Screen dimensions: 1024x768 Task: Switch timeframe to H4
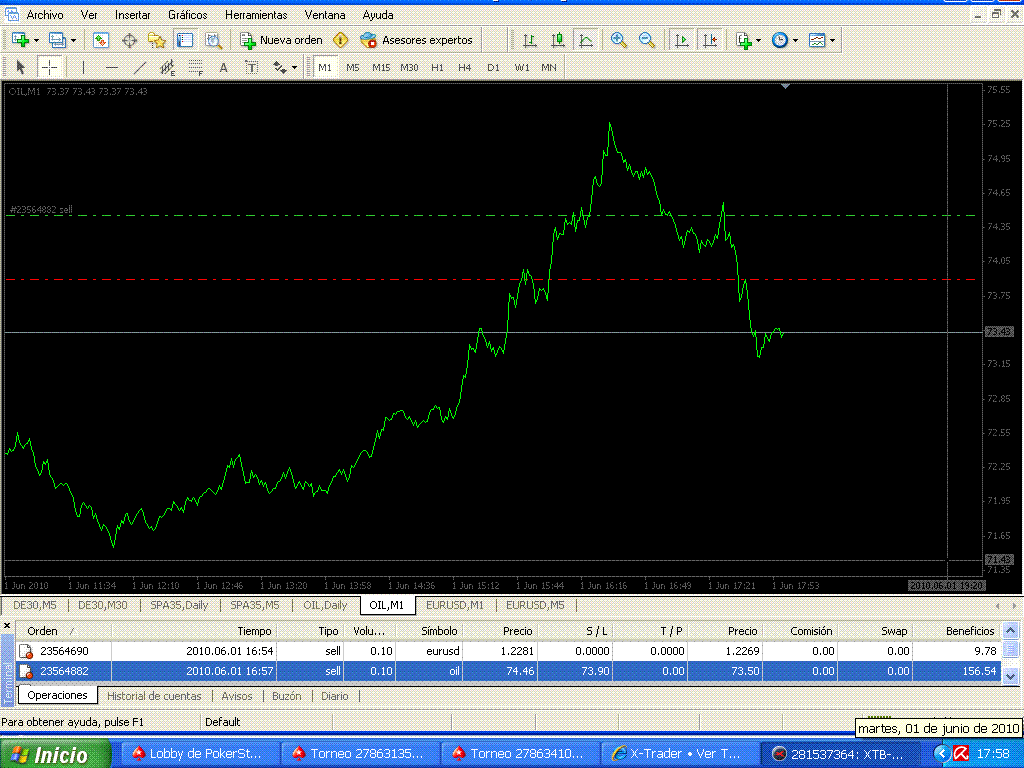pyautogui.click(x=464, y=67)
